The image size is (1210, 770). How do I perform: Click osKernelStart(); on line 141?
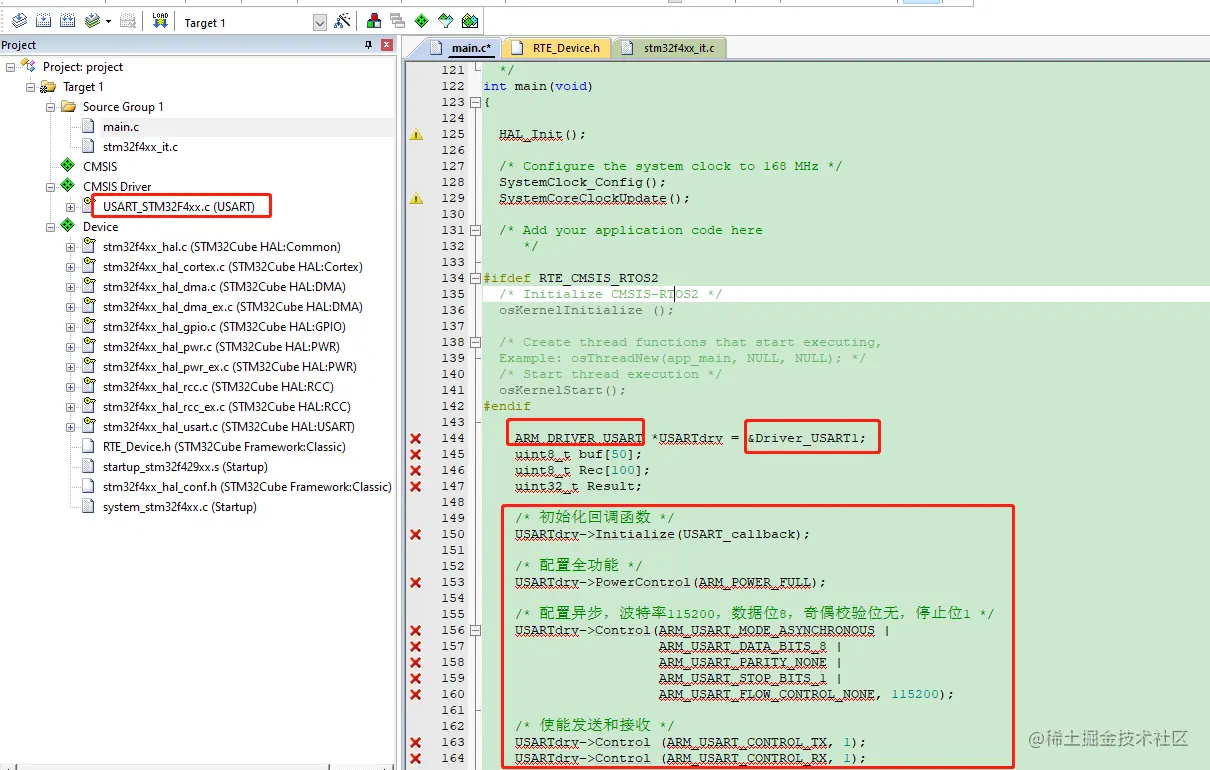(562, 390)
